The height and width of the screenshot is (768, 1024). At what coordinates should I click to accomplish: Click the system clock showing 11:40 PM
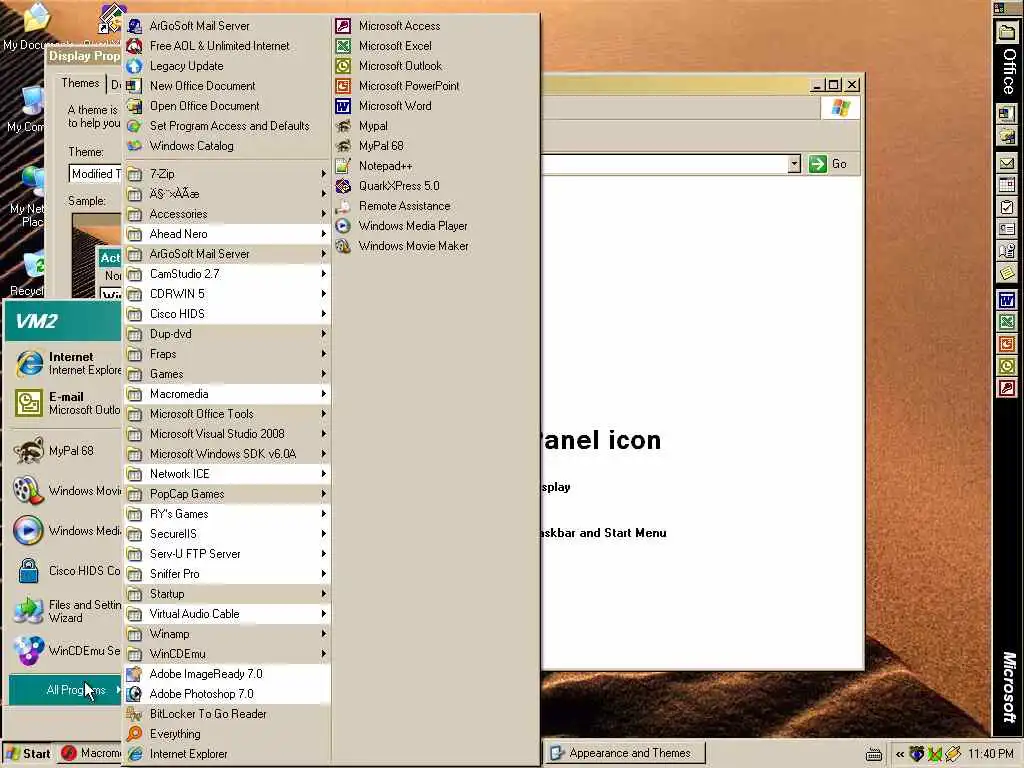coord(990,754)
